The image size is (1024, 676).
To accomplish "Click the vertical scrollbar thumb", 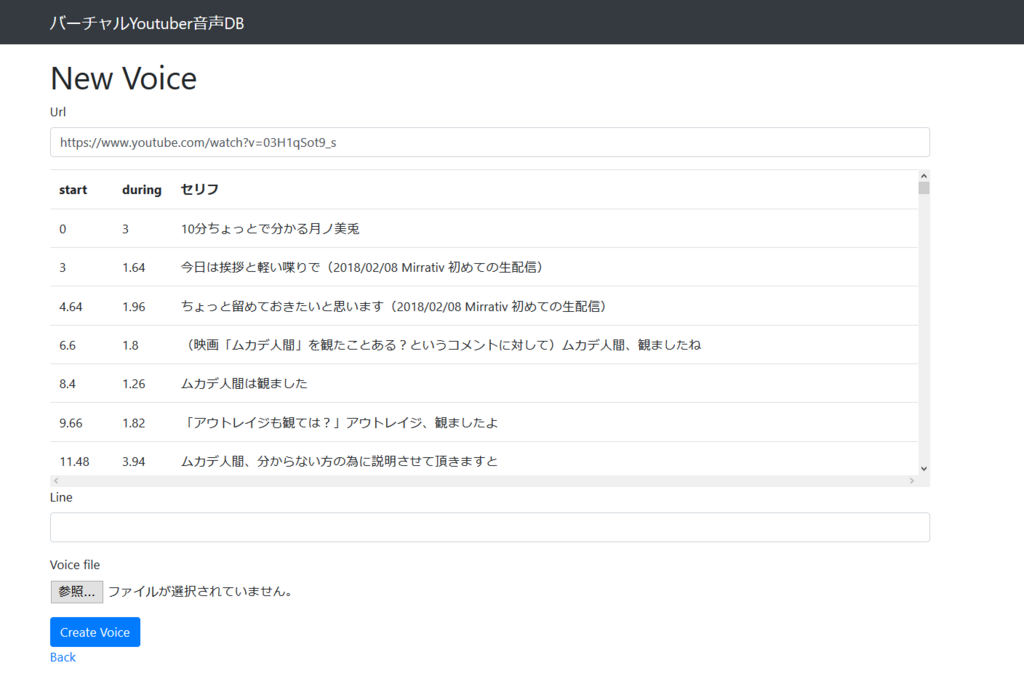I will pyautogui.click(x=923, y=188).
